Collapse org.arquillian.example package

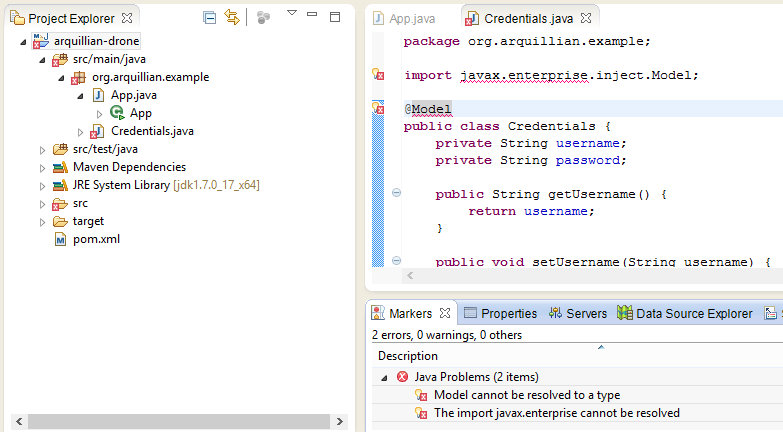[61, 78]
